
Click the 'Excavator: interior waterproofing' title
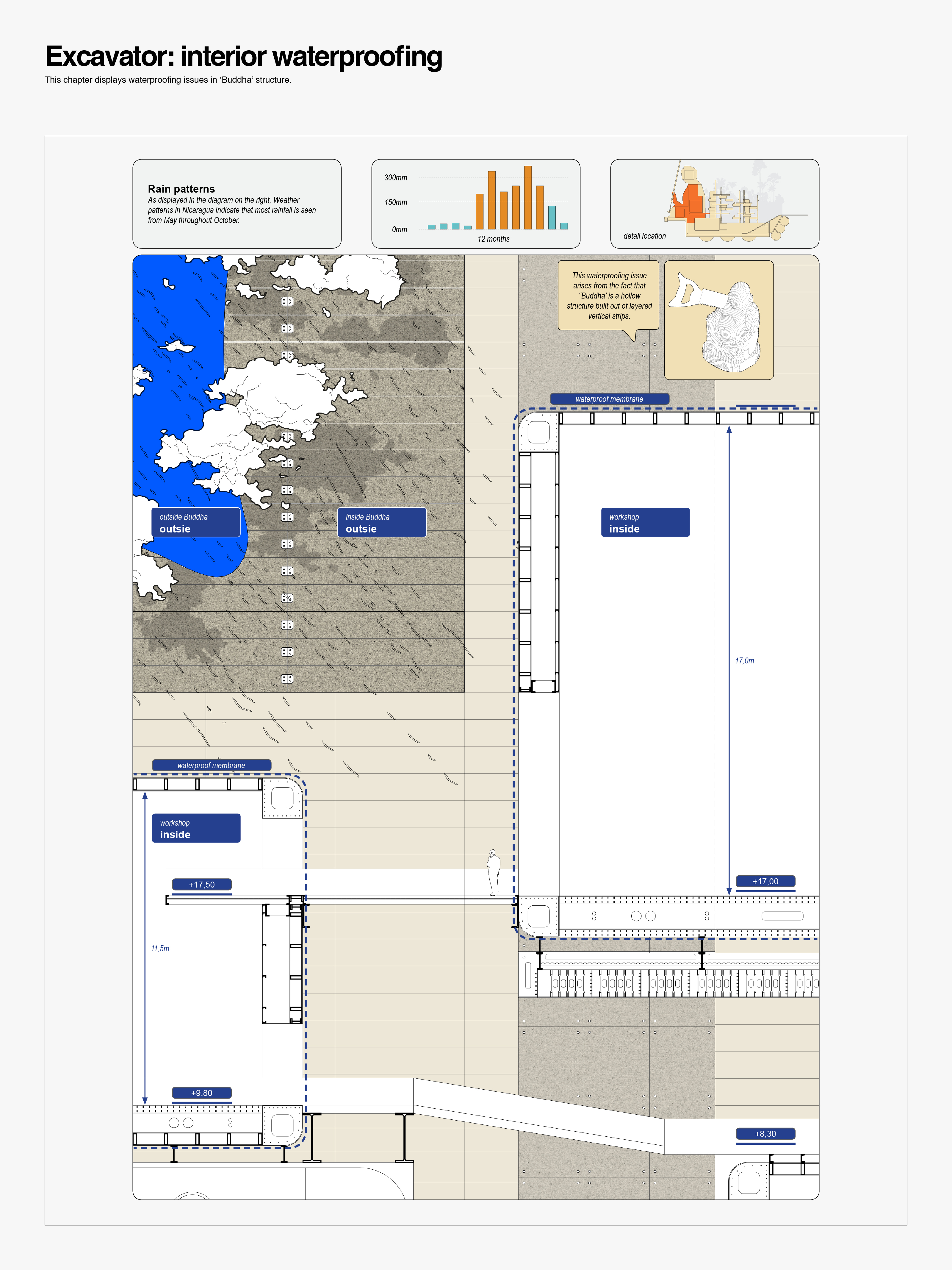point(243,56)
